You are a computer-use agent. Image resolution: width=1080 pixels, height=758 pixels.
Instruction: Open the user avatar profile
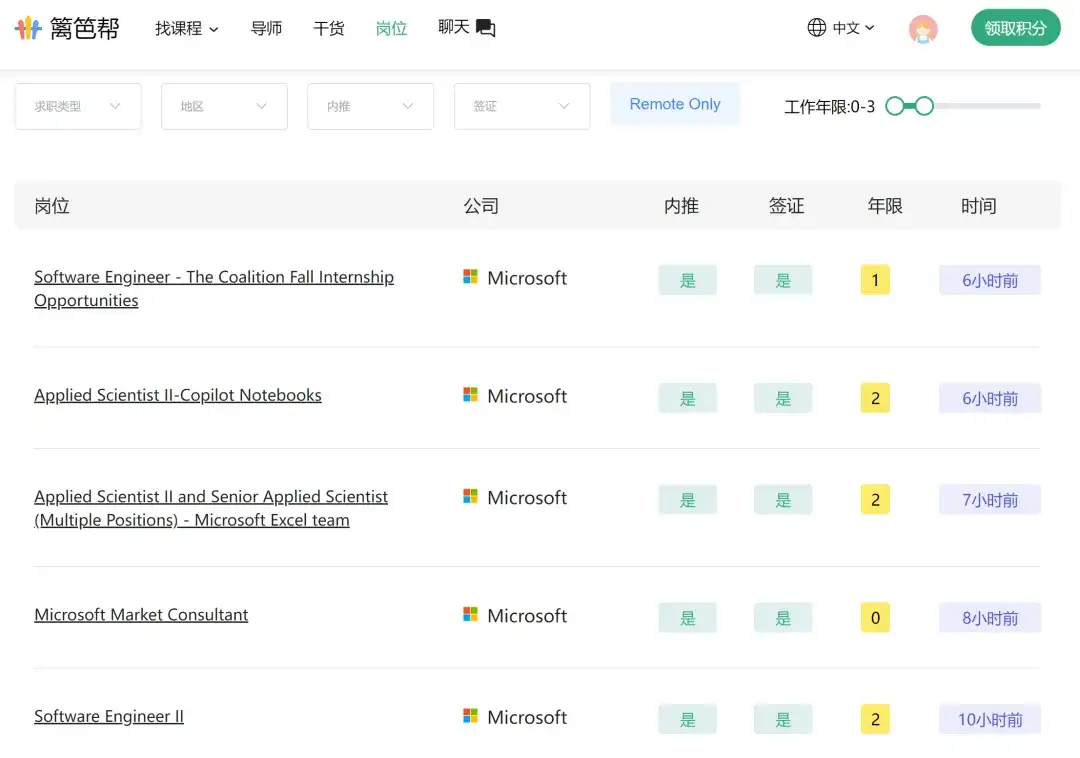coord(923,29)
